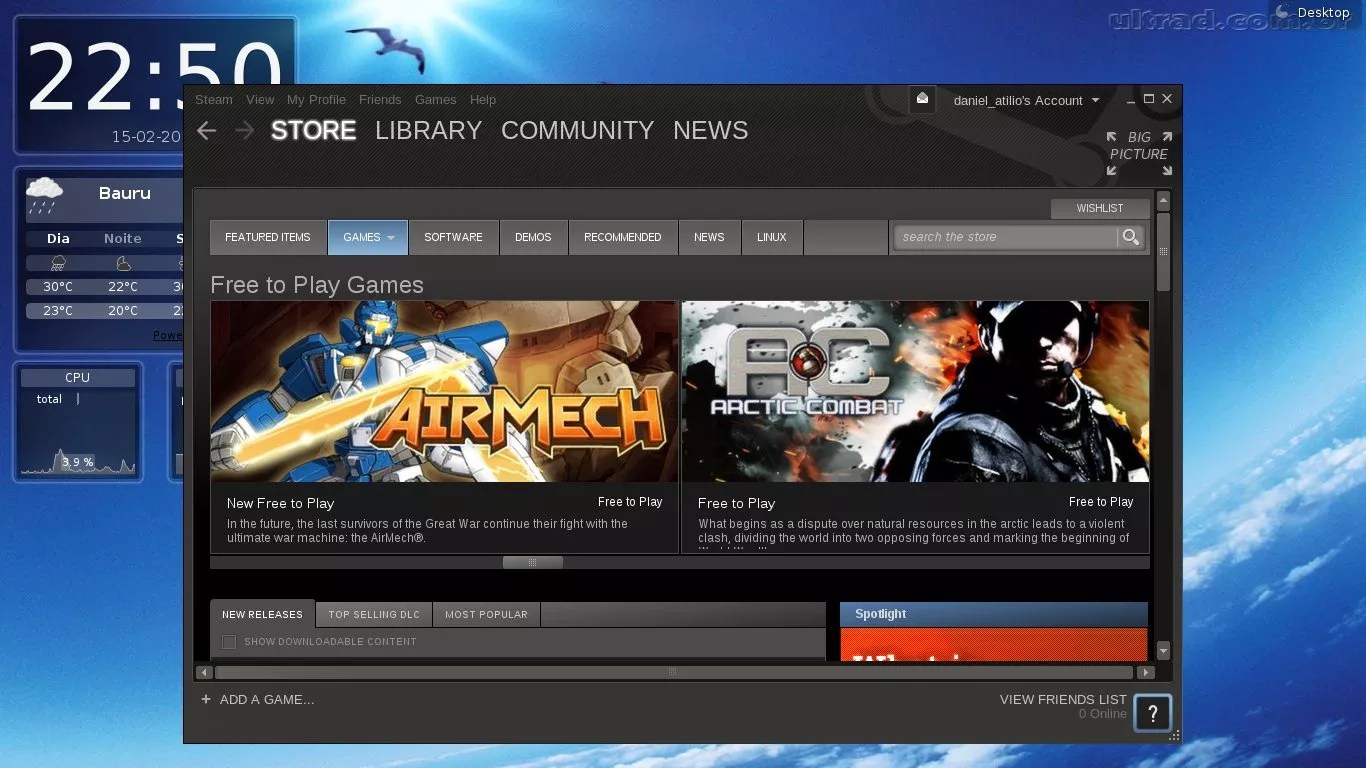Click the plus icon next to ADD A GAME

[206, 699]
